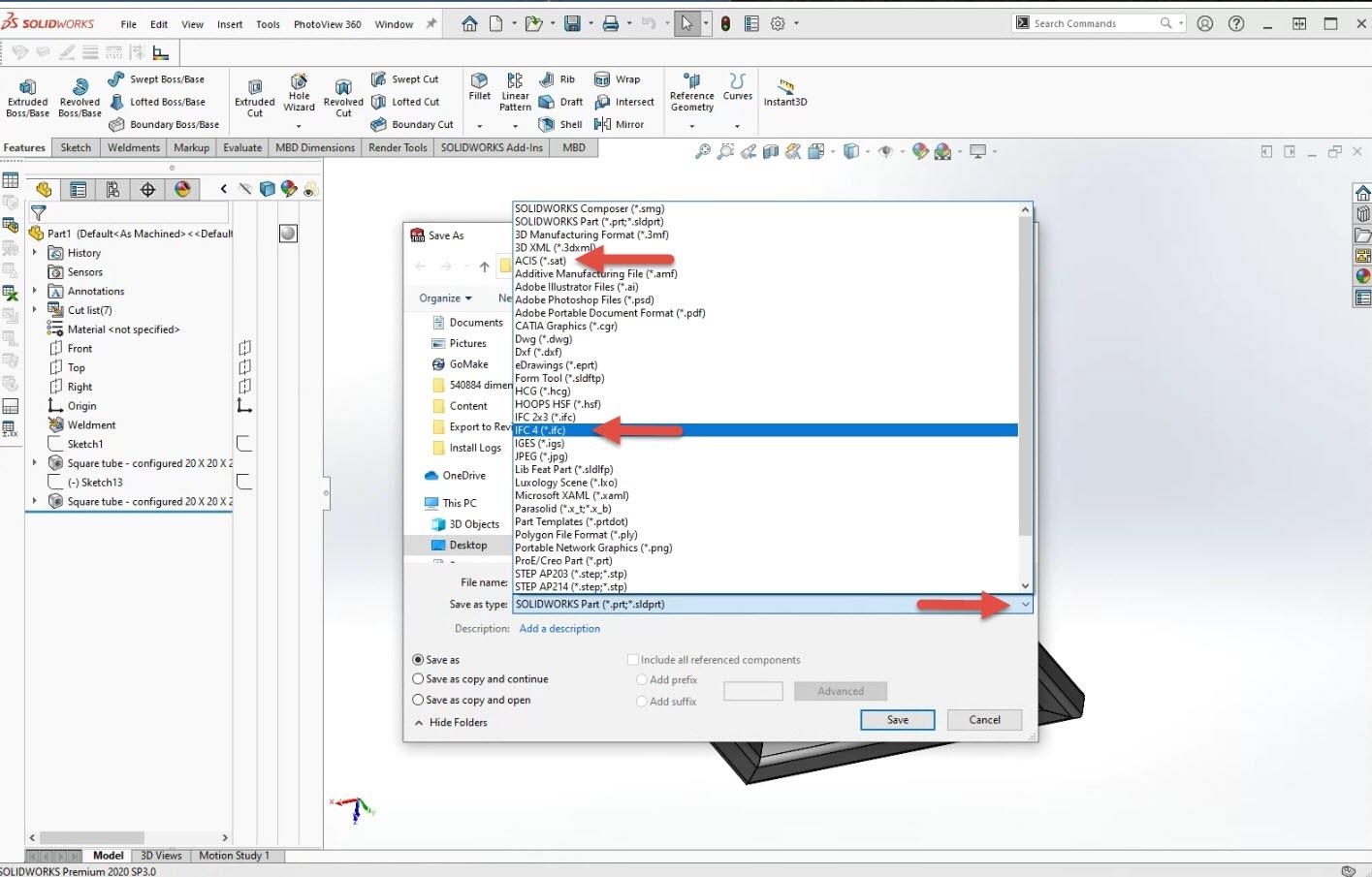Select the 'Add suffix' radio option
This screenshot has width=1372, height=877.
[x=642, y=702]
